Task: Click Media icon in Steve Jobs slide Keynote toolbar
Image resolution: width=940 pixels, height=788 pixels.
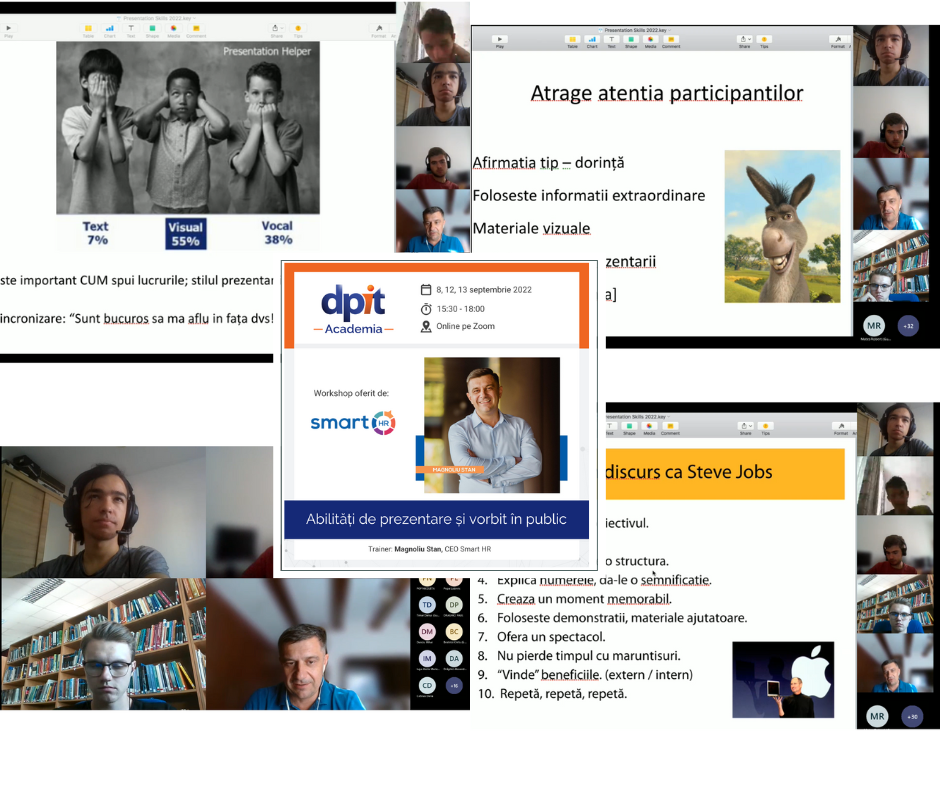Action: click(x=649, y=426)
